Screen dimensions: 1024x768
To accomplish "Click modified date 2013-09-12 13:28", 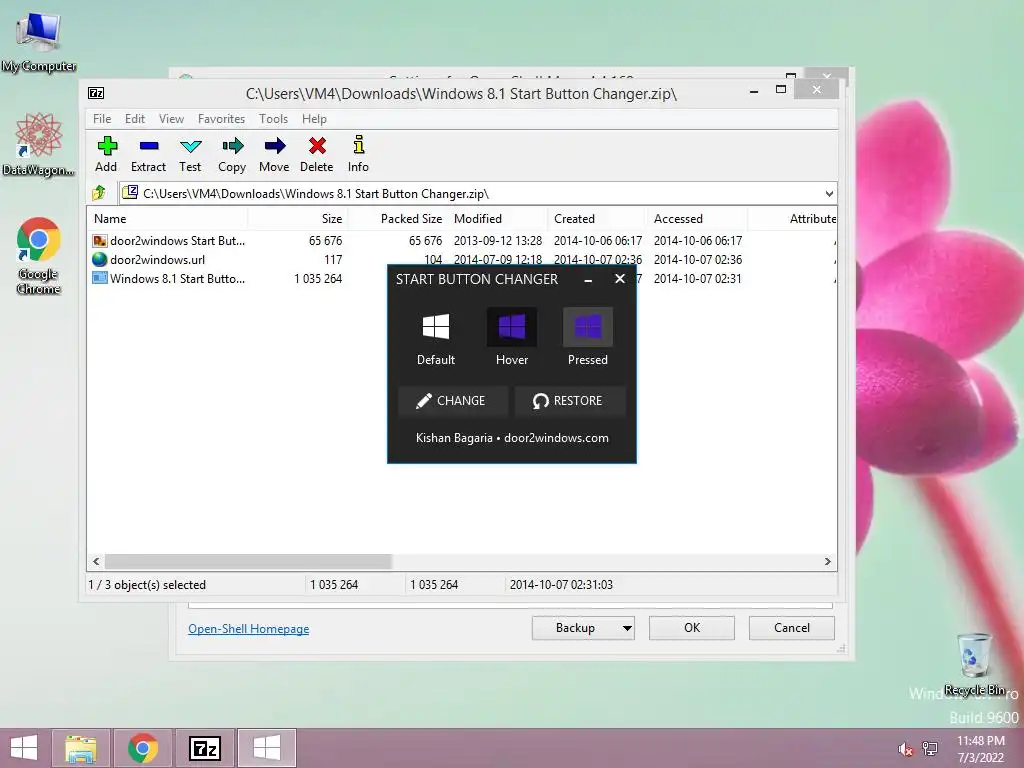I will (x=498, y=241).
